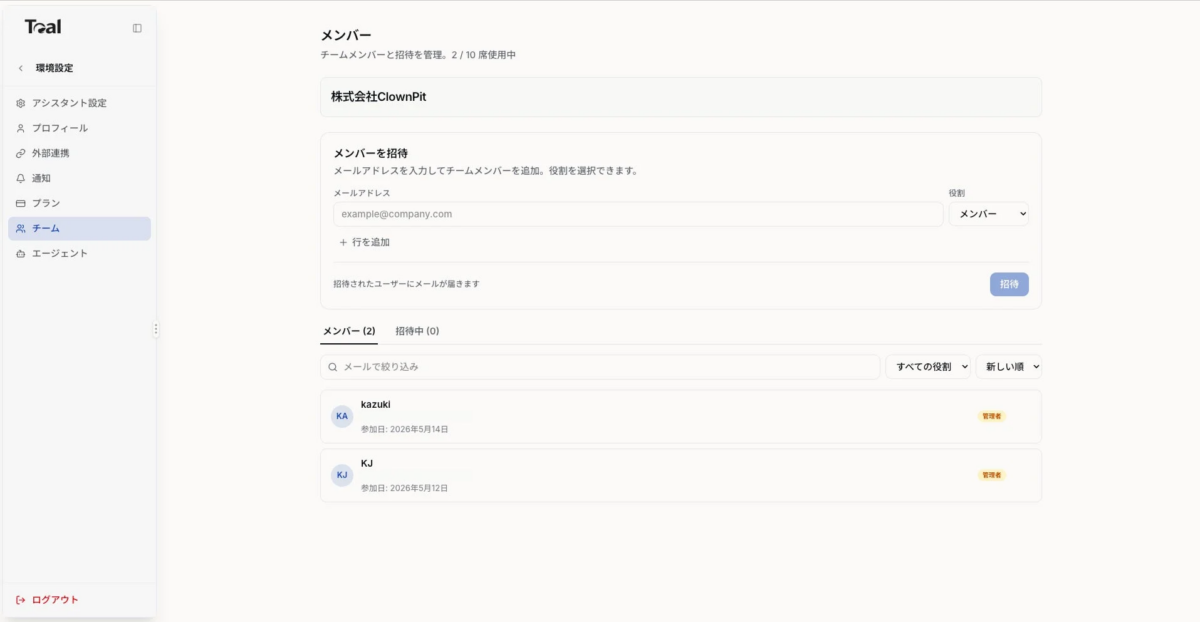Open アシスタント設定 settings page
Screen dimensions: 1200x622
tap(79, 103)
